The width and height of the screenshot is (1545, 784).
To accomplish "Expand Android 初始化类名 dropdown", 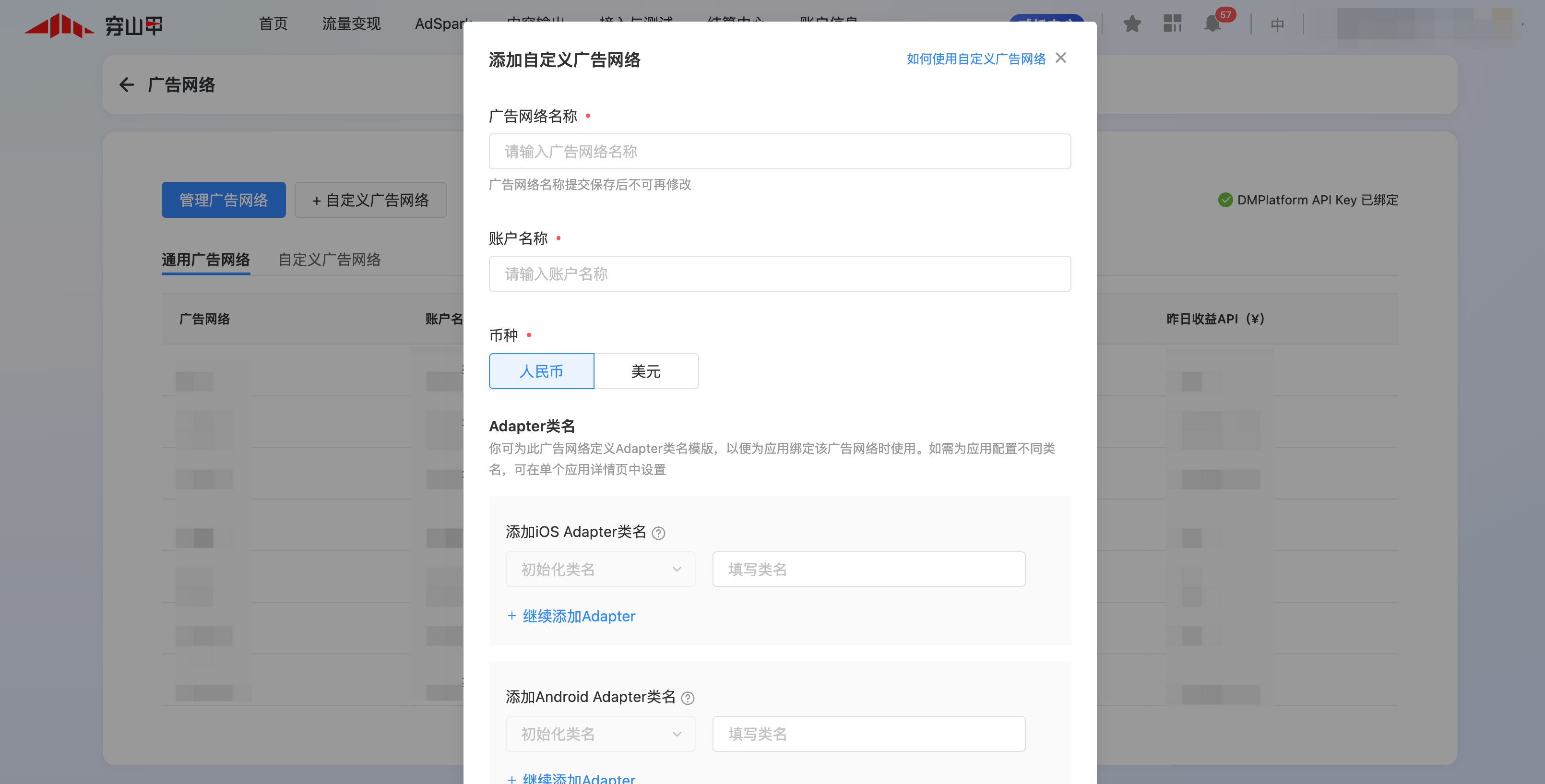I will click(600, 734).
